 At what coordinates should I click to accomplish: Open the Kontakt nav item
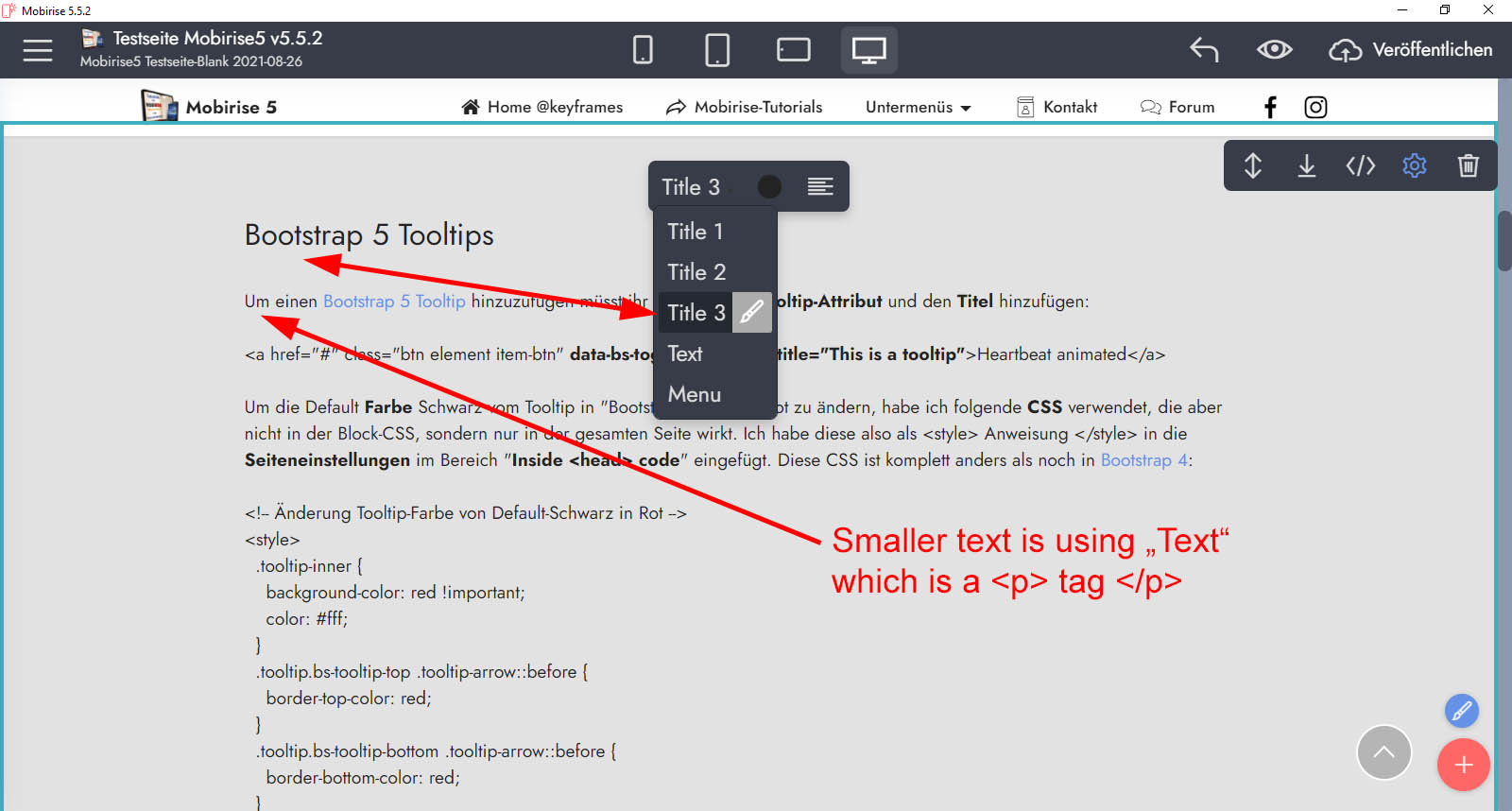click(x=1057, y=107)
